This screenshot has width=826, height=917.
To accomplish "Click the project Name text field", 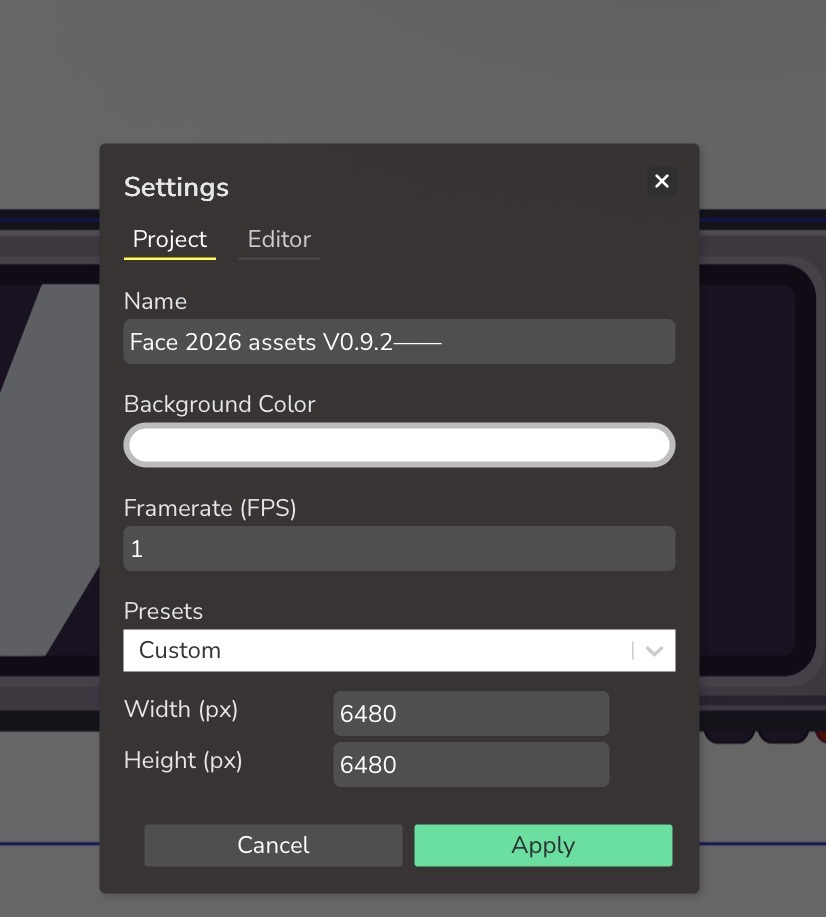I will 399,342.
